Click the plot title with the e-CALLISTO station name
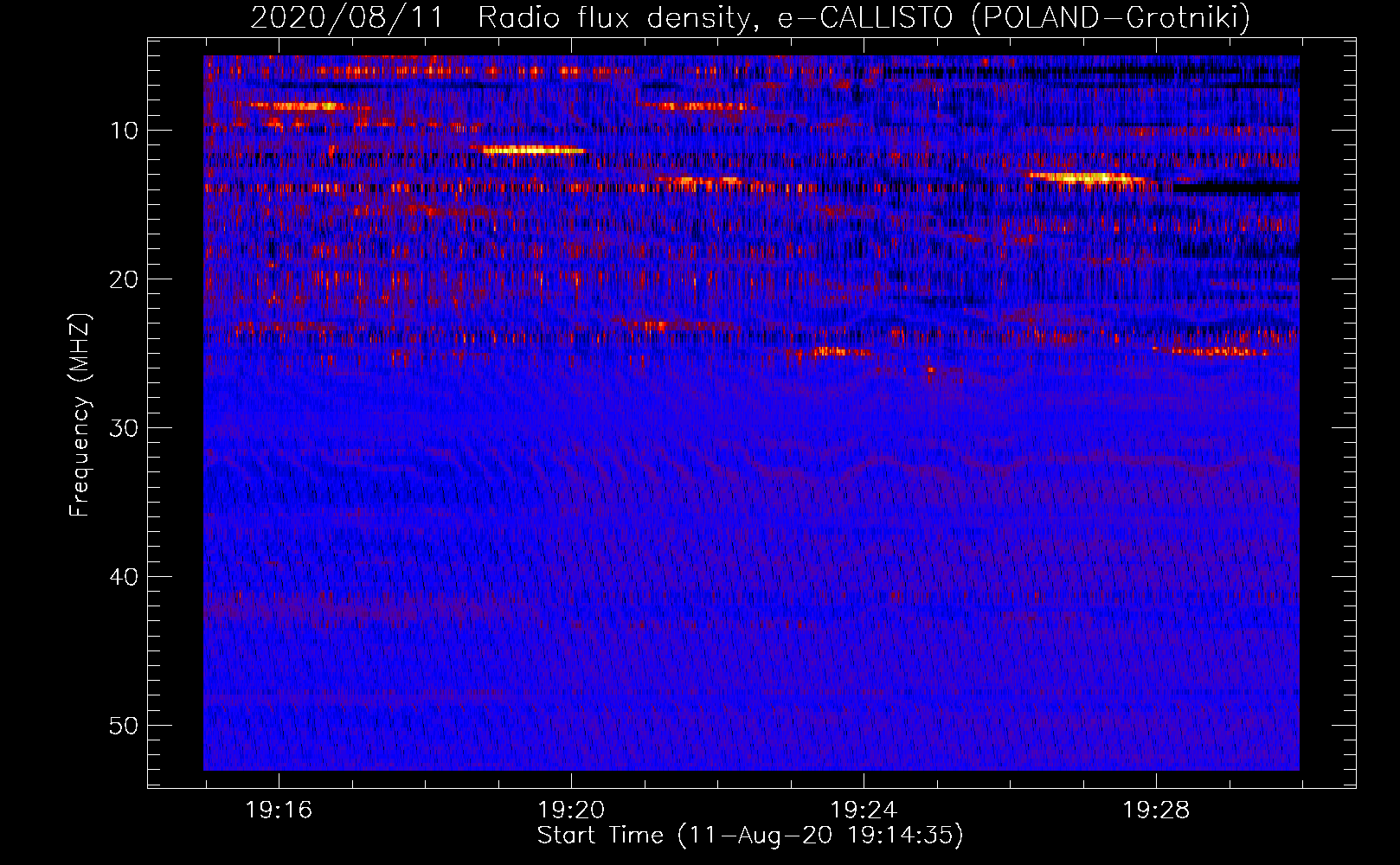The height and width of the screenshot is (865, 1400). [x=750, y=17]
